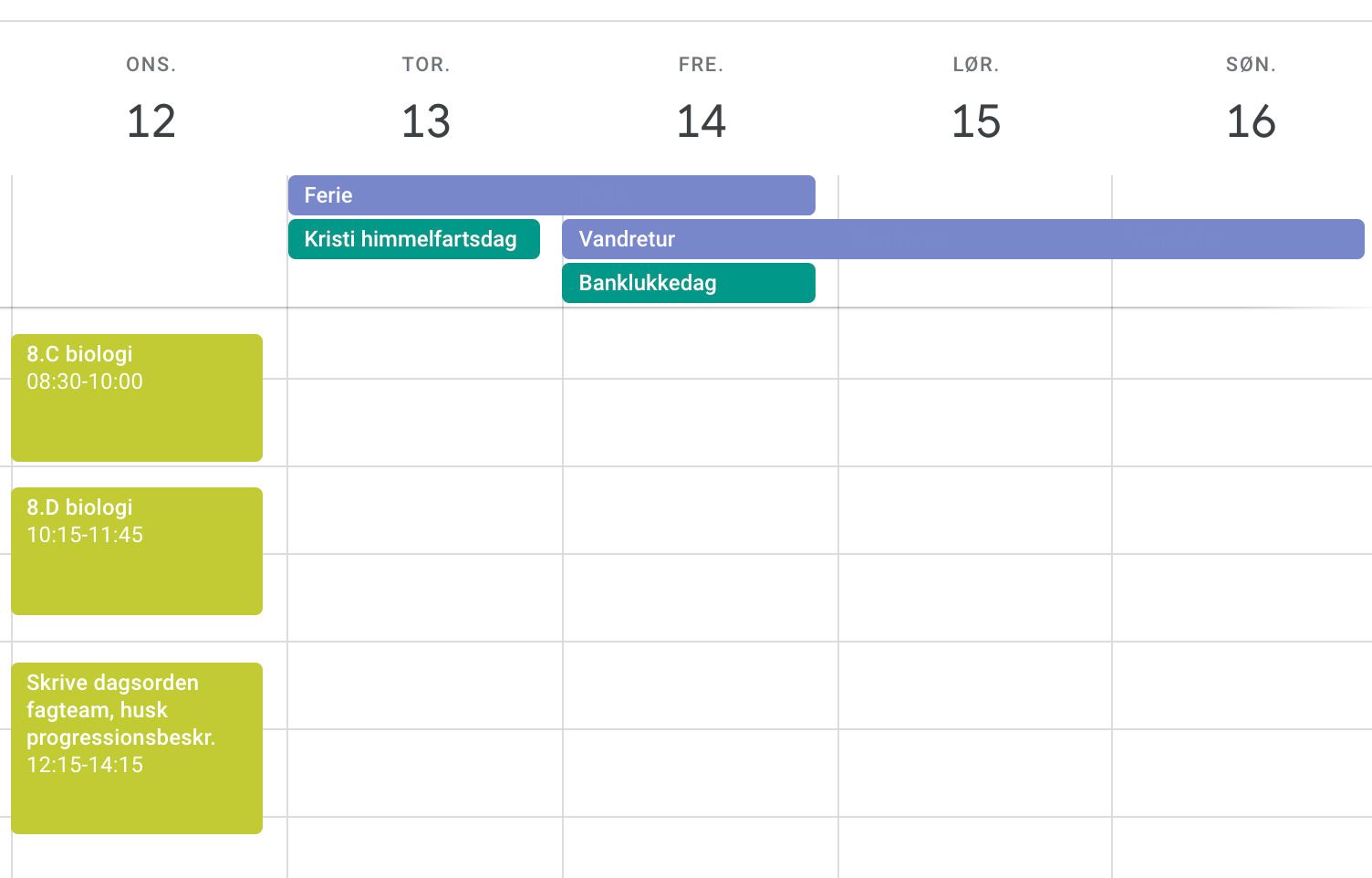Click Saturday's empty all-day space under Vandretur

click(x=974, y=283)
